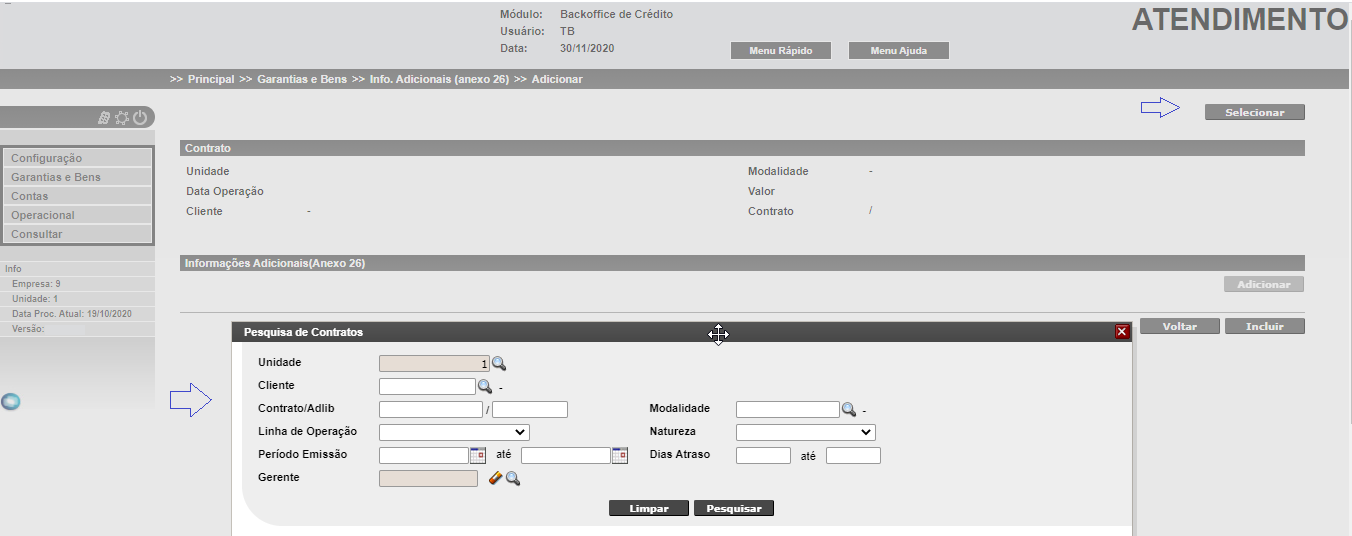Open calendar for Período Emissão start date

pyautogui.click(x=478, y=455)
